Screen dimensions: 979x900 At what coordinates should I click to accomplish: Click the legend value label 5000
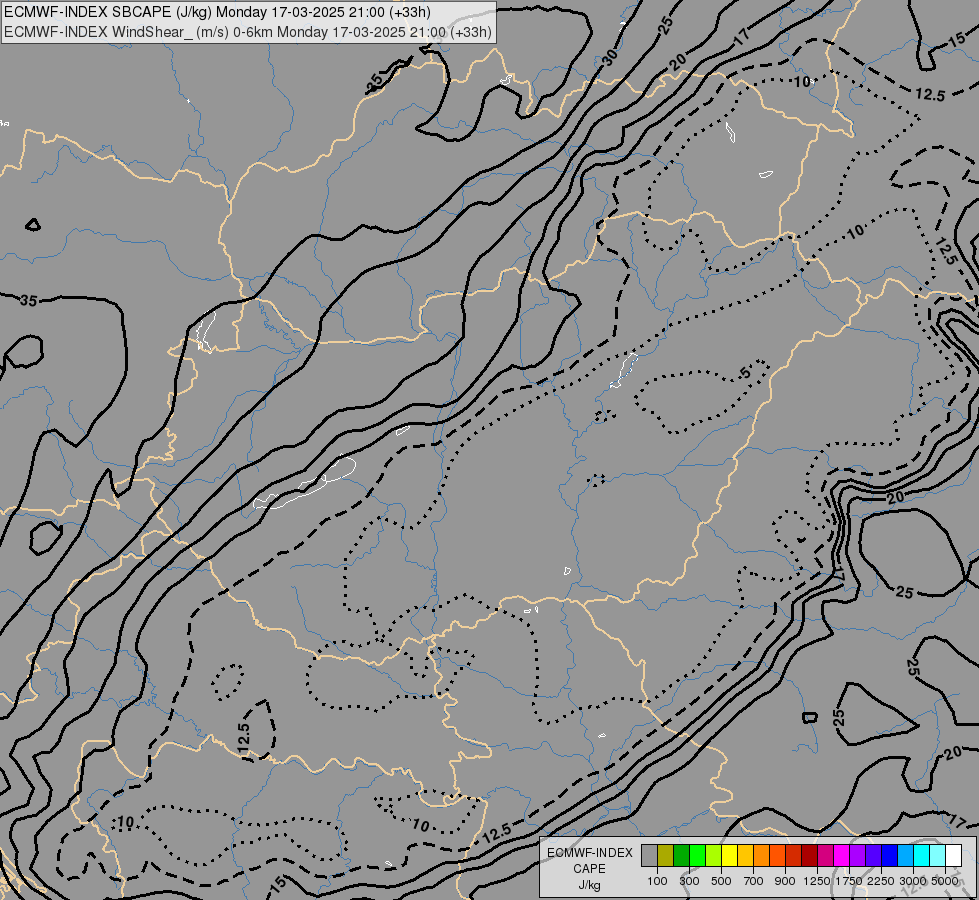click(x=945, y=881)
